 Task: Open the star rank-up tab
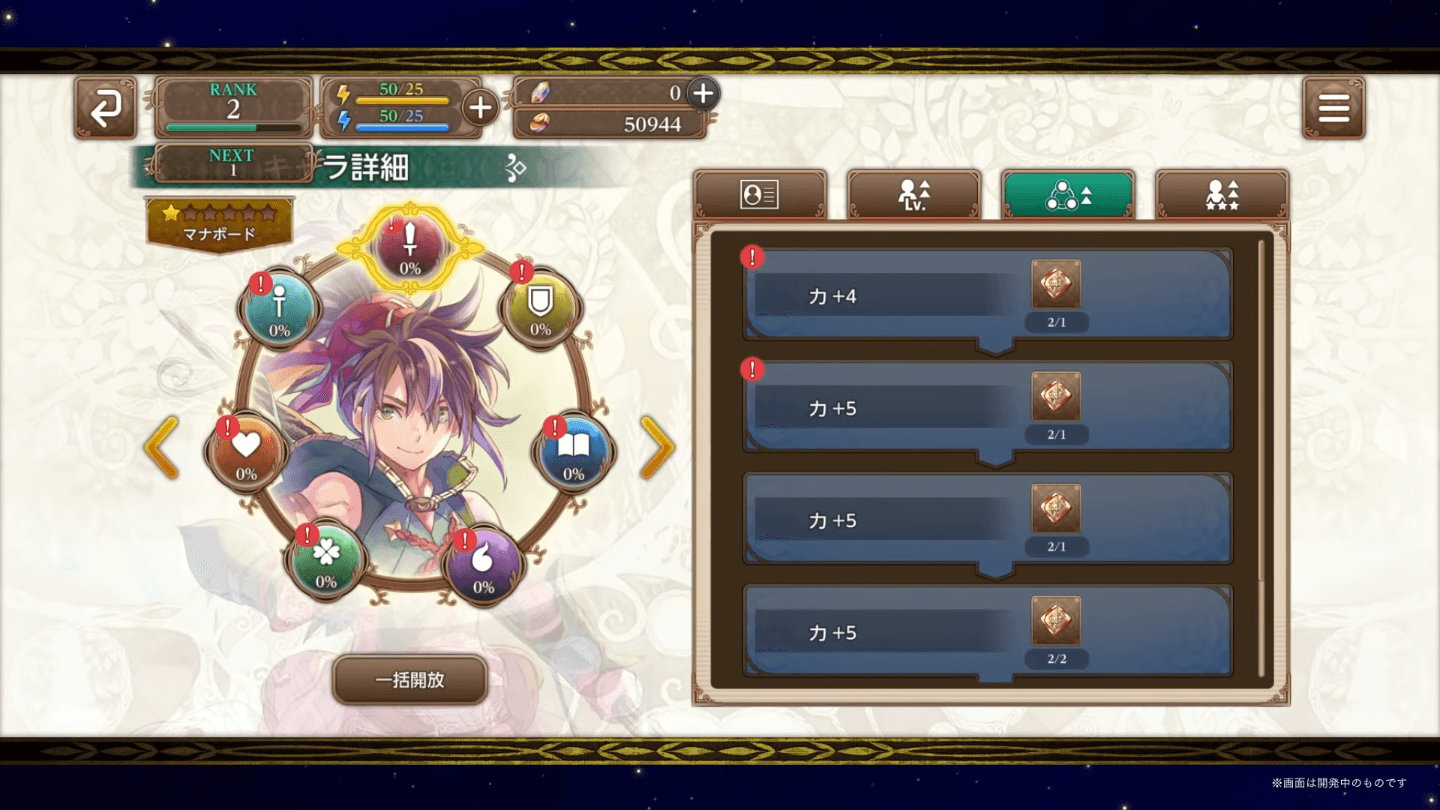pos(1222,195)
